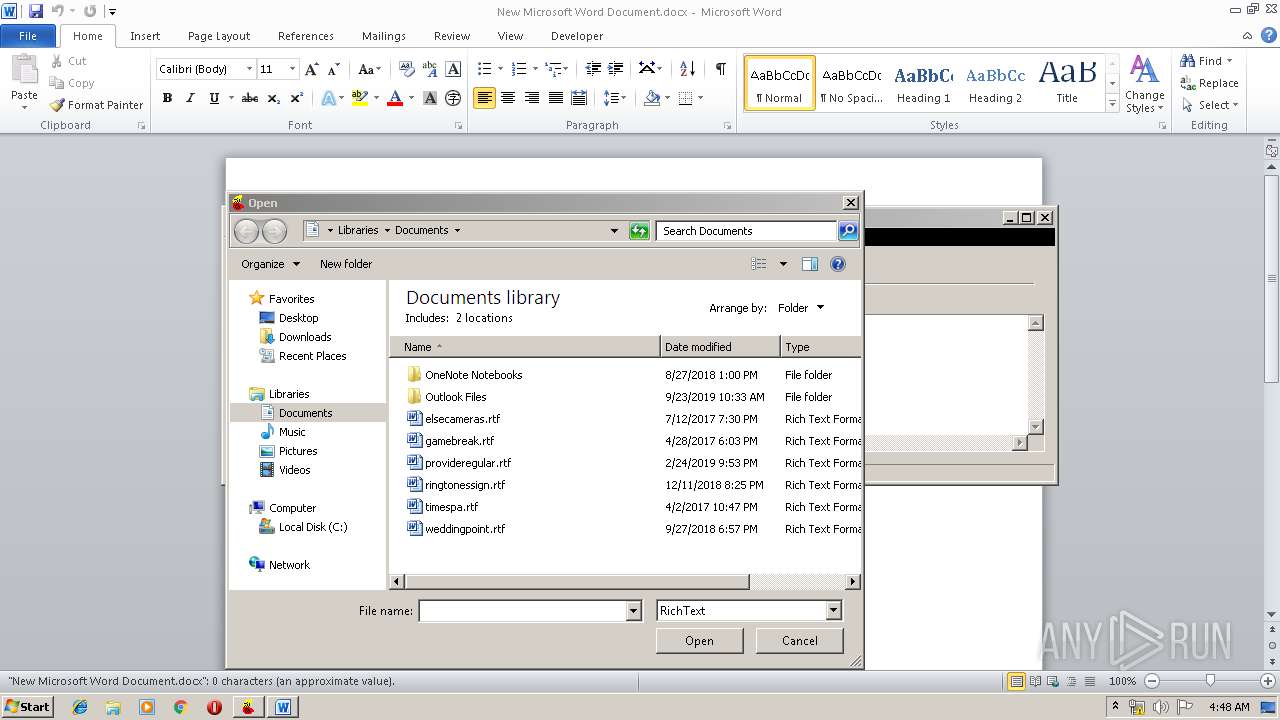Image resolution: width=1280 pixels, height=720 pixels.
Task: Open the File tab
Action: coord(28,36)
